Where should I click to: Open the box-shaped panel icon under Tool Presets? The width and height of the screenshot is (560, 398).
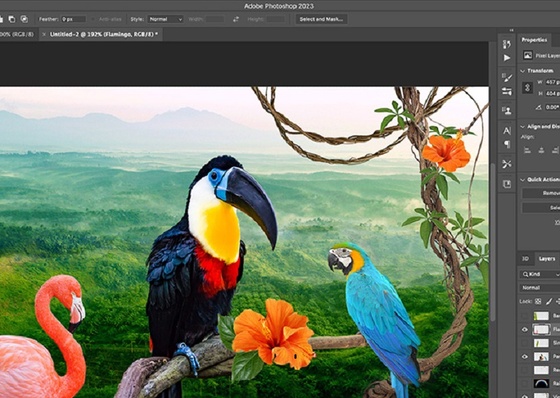coord(507,184)
